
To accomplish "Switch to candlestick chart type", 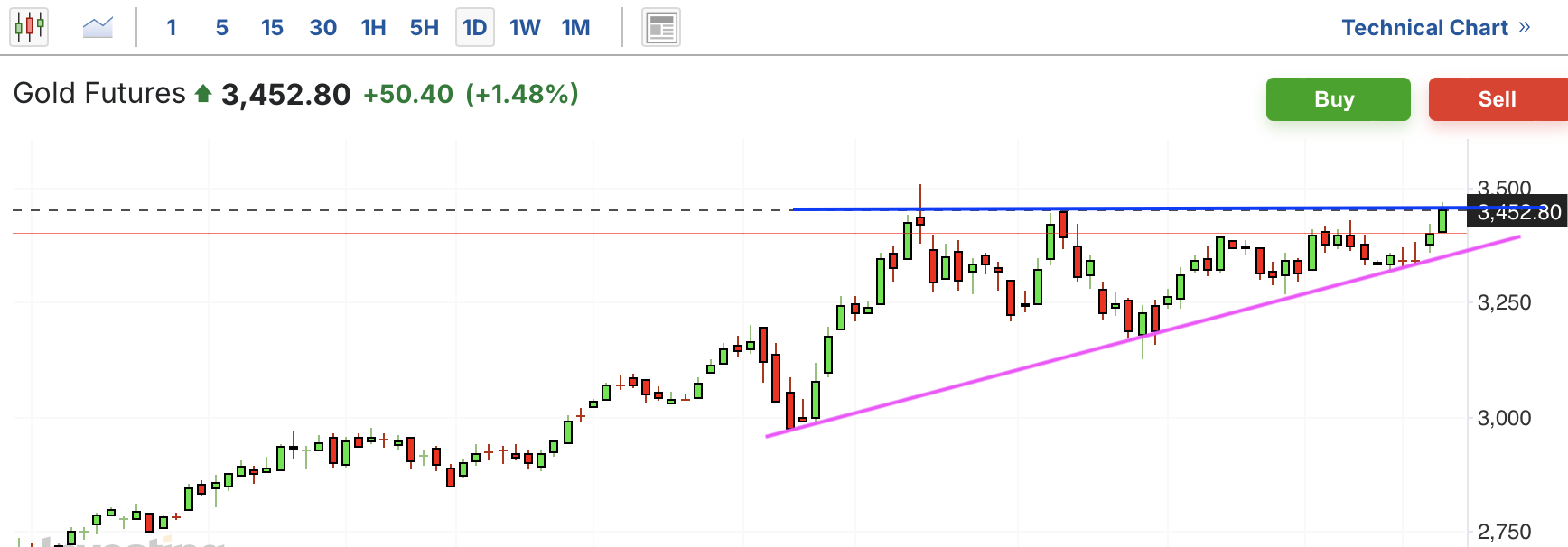I will [29, 27].
